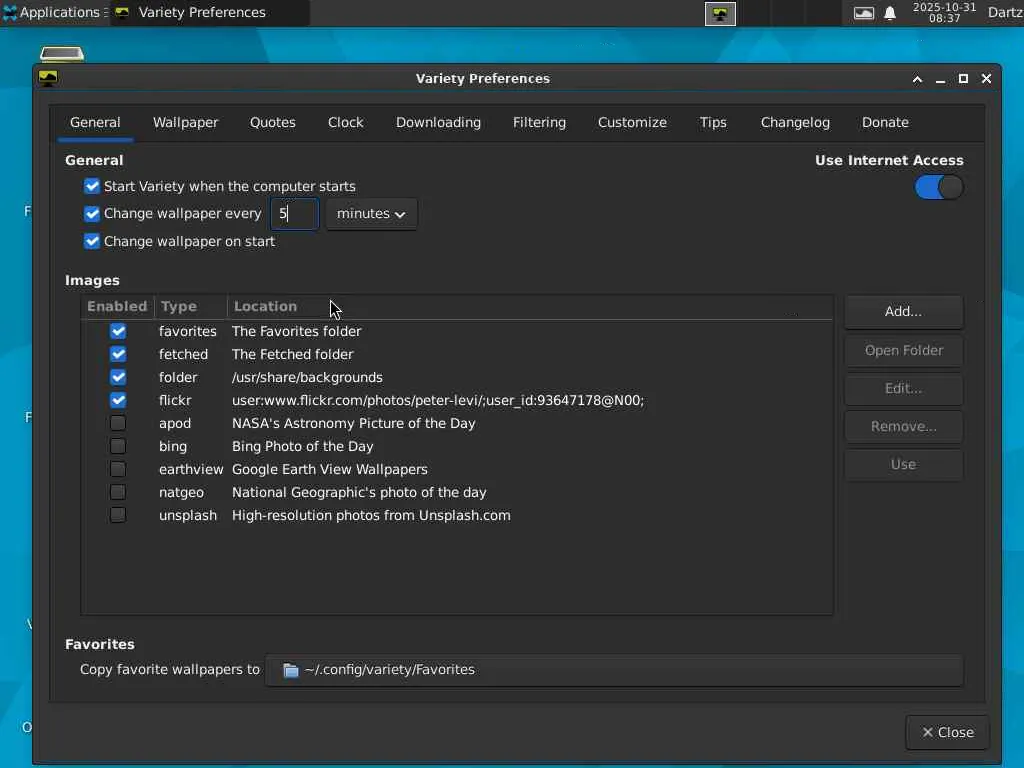This screenshot has height=768, width=1024.
Task: Click the Variety icon in the window title bar
Action: point(48,78)
